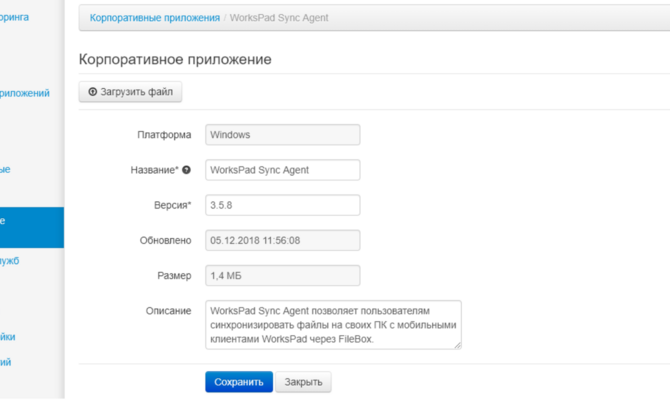The image size is (670, 400).
Task: Click the help icon next to Название
Action: tap(187, 170)
